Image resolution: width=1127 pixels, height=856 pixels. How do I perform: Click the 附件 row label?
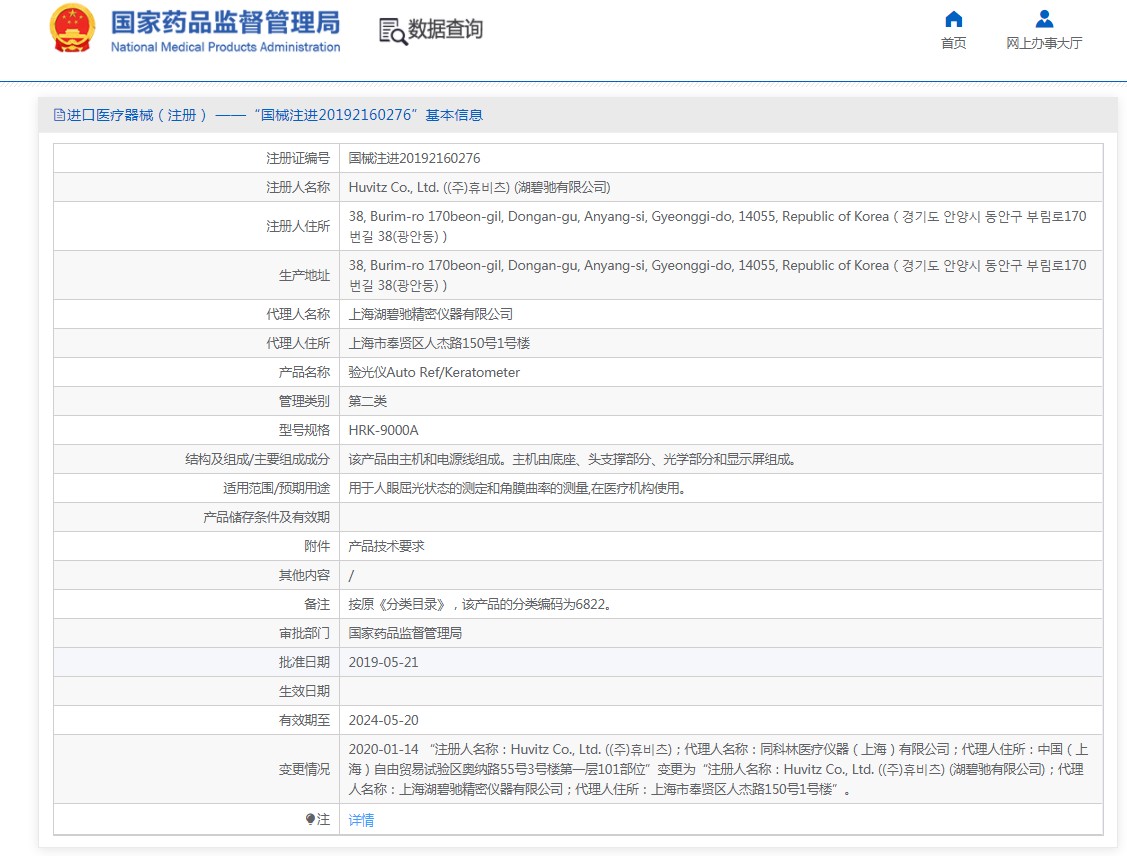click(317, 546)
